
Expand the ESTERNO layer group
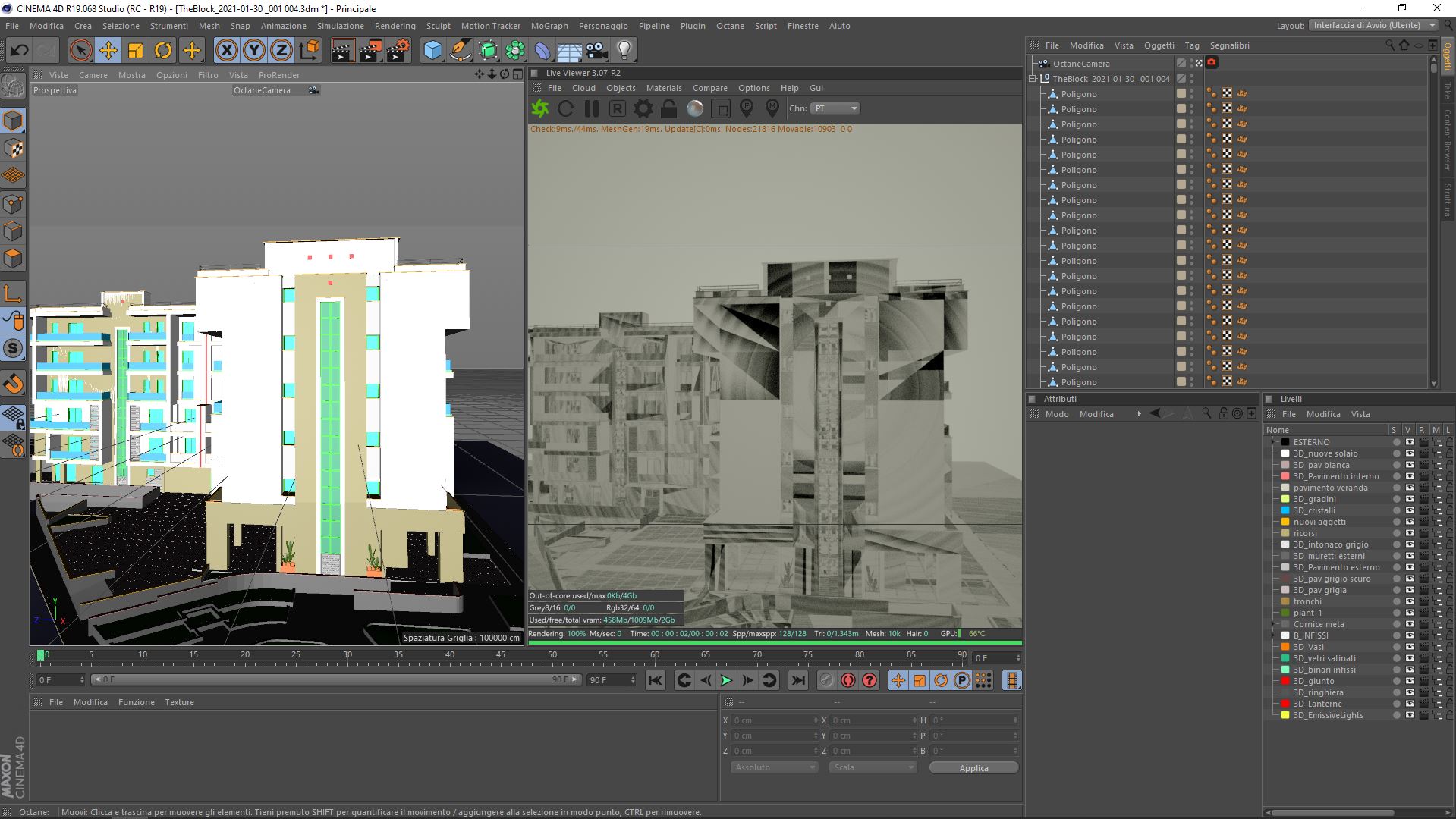[x=1272, y=442]
